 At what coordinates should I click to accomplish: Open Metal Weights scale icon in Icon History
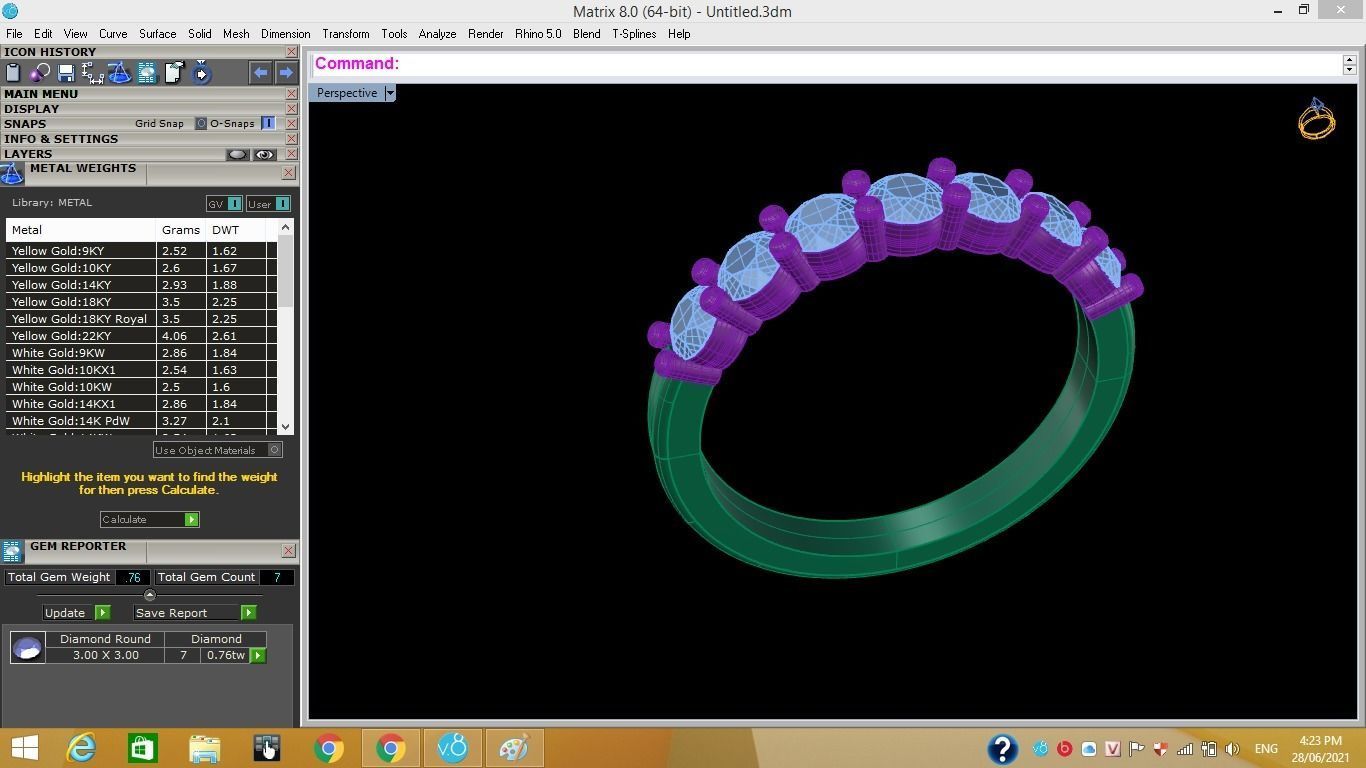(120, 72)
